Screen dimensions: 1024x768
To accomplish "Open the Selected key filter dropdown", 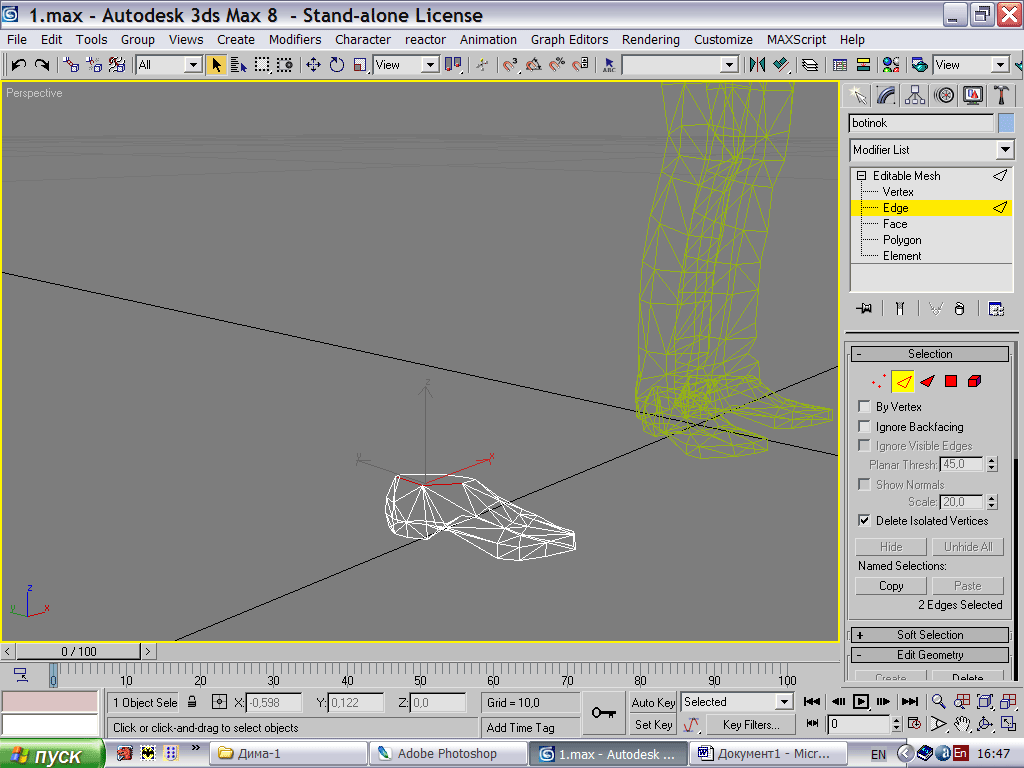I will 784,702.
